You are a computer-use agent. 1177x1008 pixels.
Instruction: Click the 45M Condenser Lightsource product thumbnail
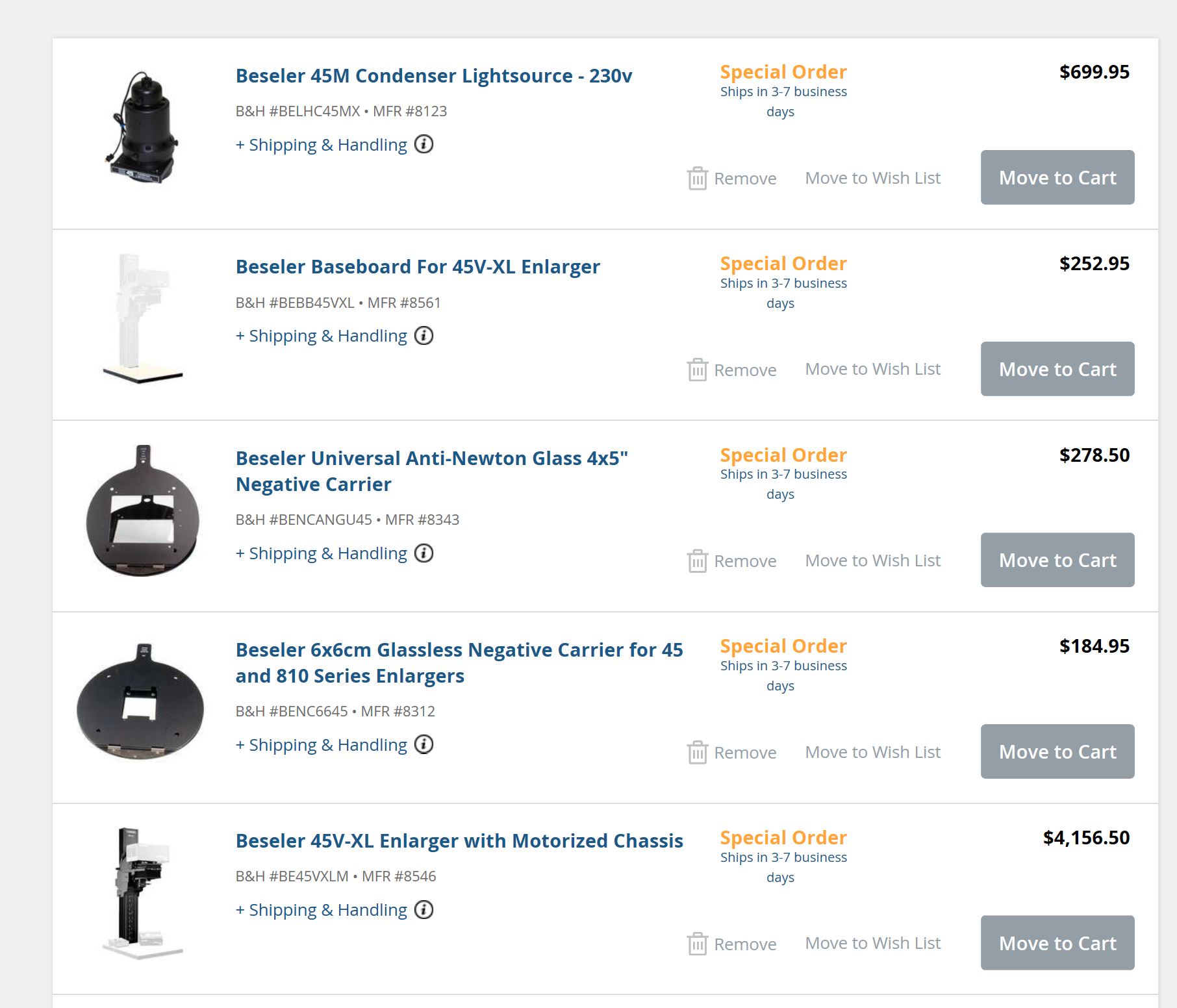(142, 127)
